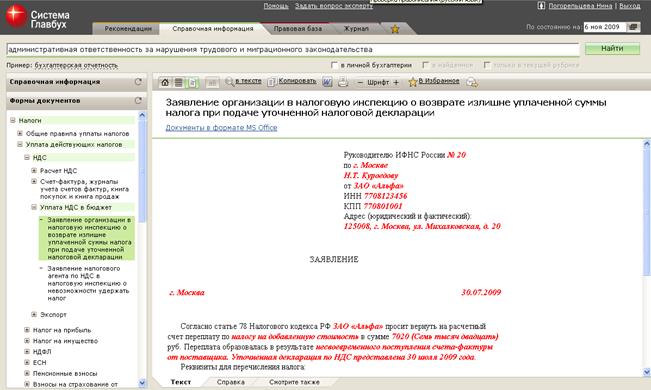Select the Текст bottom tab
This screenshot has width=651, height=390.
(181, 382)
